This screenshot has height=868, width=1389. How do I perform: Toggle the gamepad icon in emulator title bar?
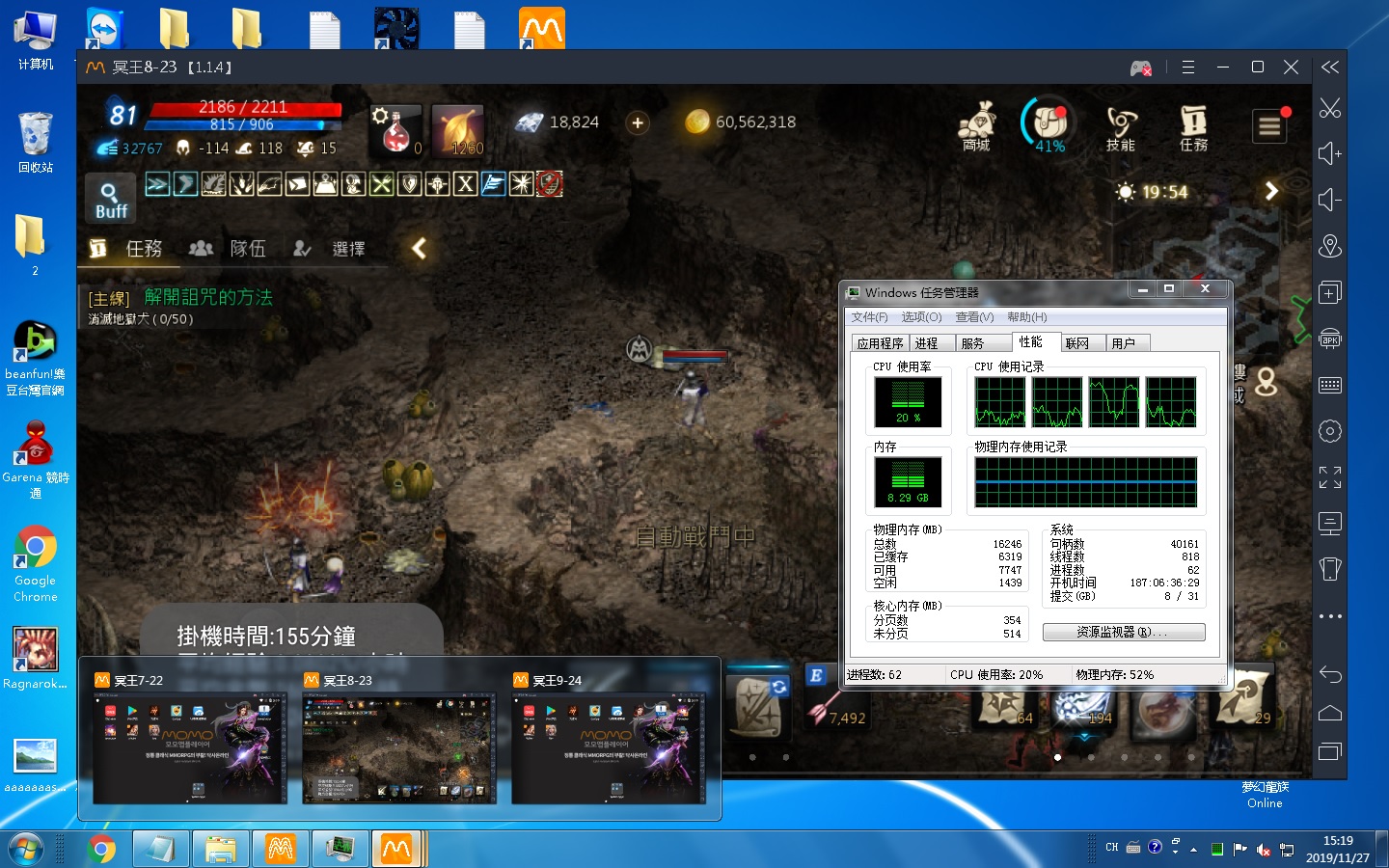pos(1140,68)
